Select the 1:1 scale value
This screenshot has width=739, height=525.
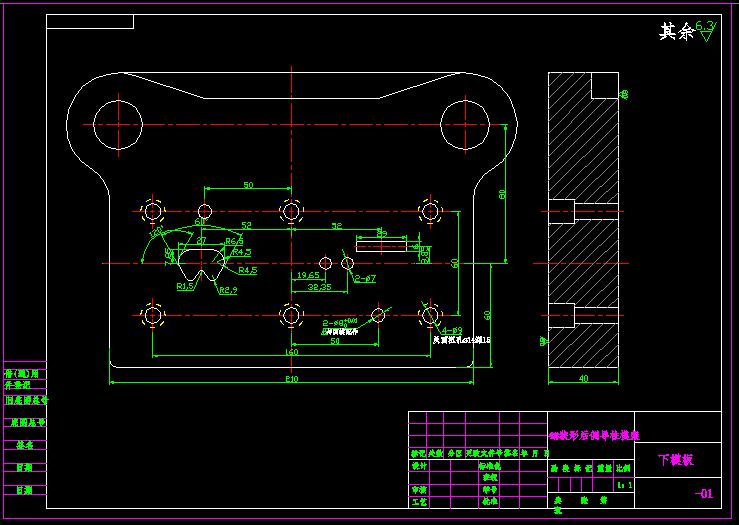click(x=624, y=484)
